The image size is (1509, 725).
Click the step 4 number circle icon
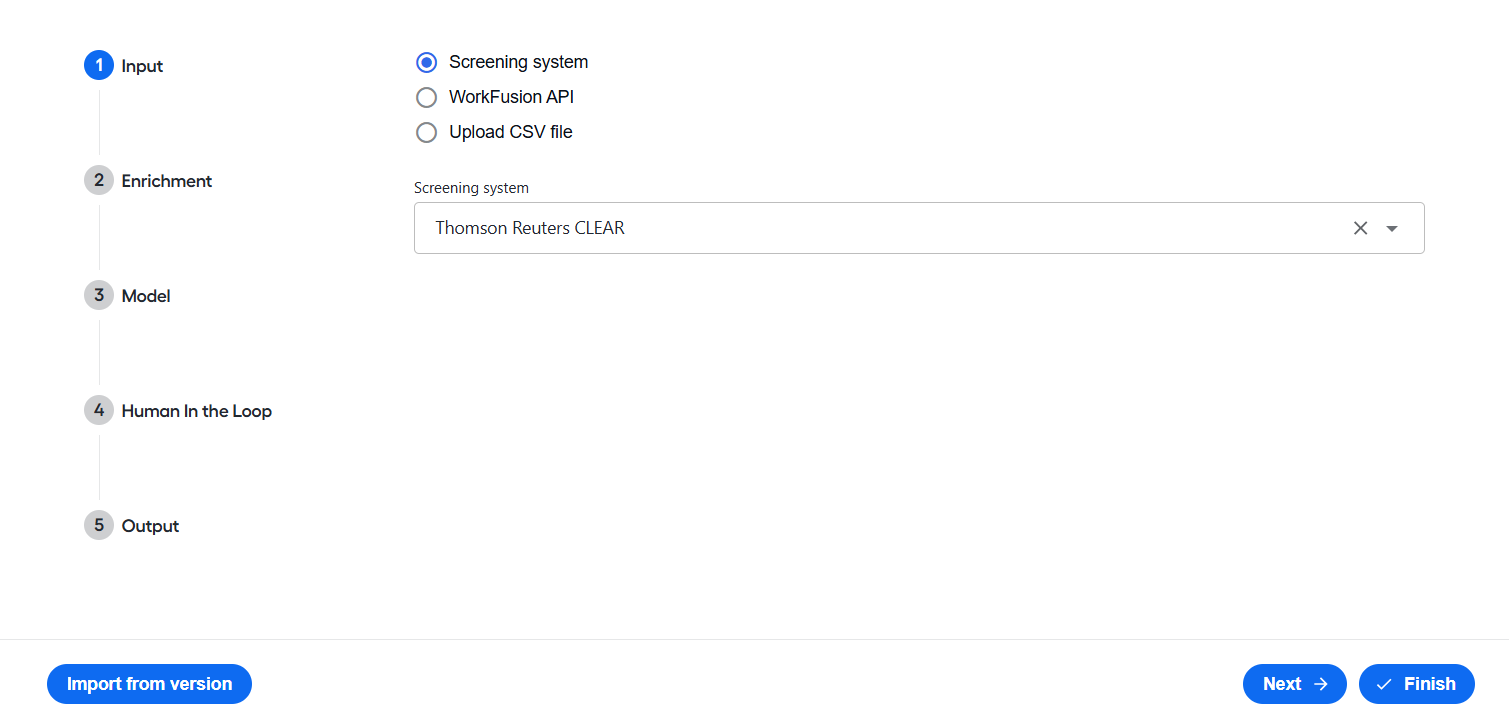(x=99, y=410)
